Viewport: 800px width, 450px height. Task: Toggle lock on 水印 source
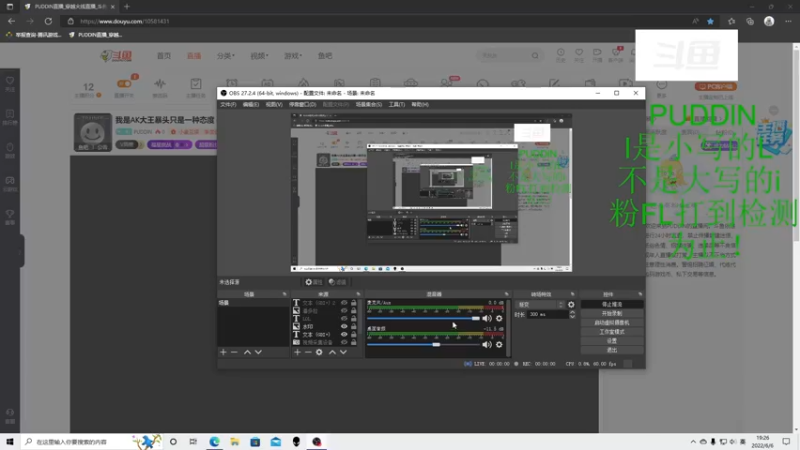(x=354, y=327)
